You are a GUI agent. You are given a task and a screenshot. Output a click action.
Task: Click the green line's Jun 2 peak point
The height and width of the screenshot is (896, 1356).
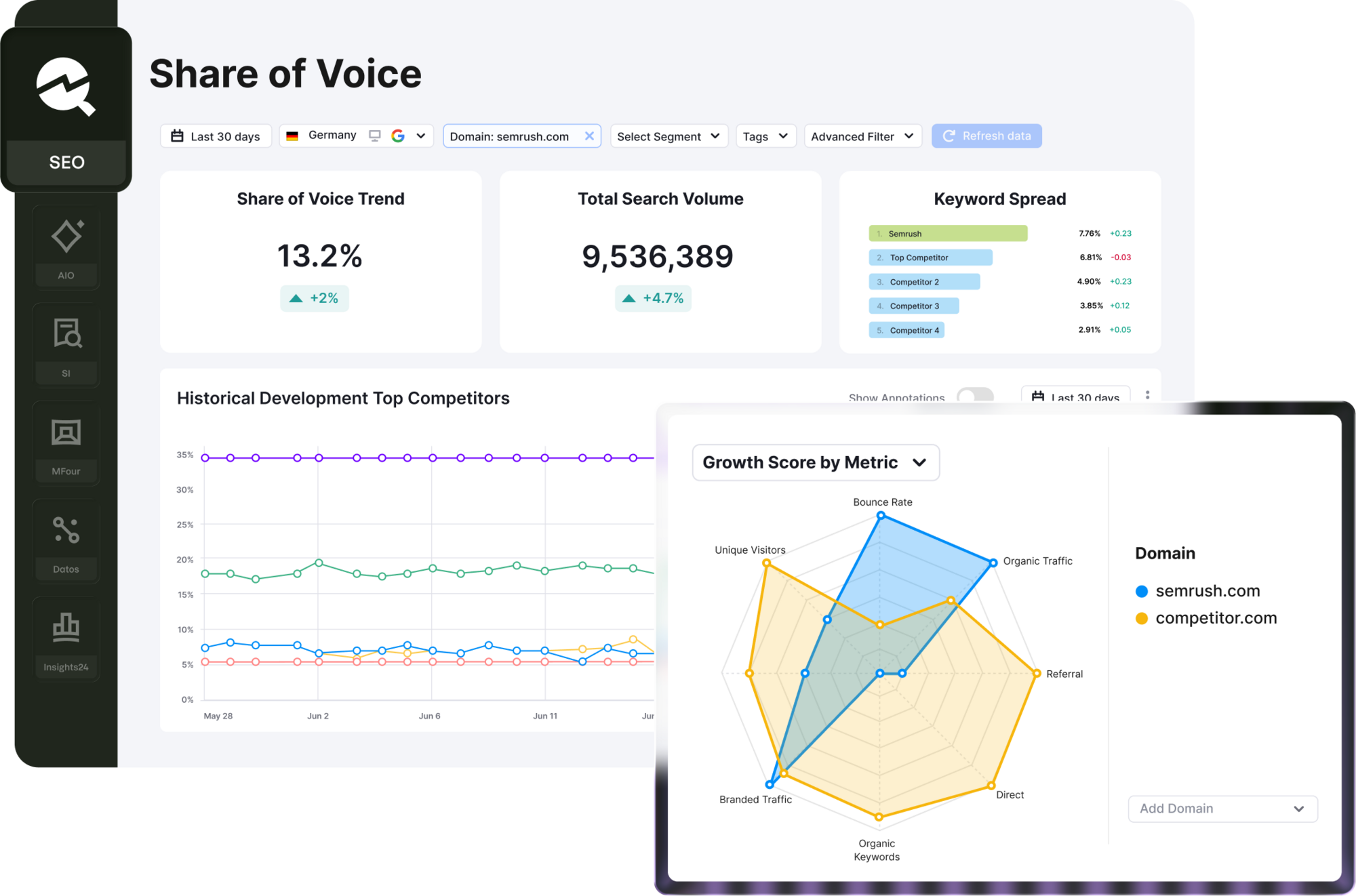(319, 563)
